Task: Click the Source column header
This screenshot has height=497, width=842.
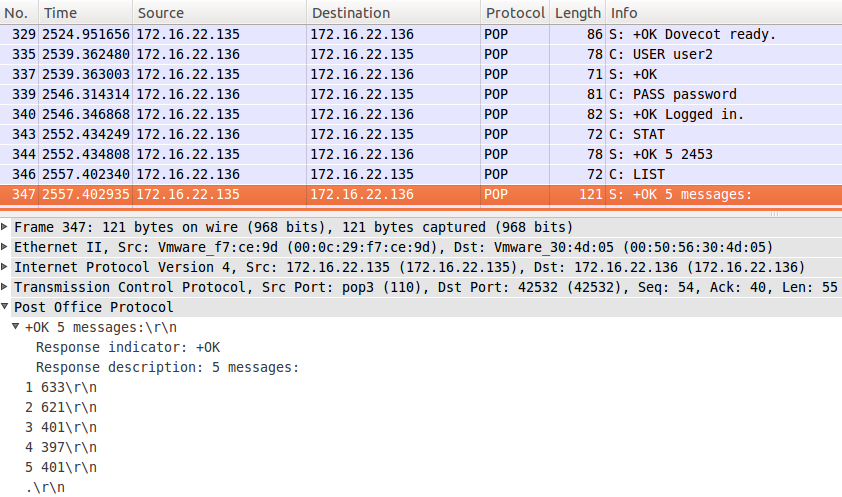Action: tap(219, 12)
